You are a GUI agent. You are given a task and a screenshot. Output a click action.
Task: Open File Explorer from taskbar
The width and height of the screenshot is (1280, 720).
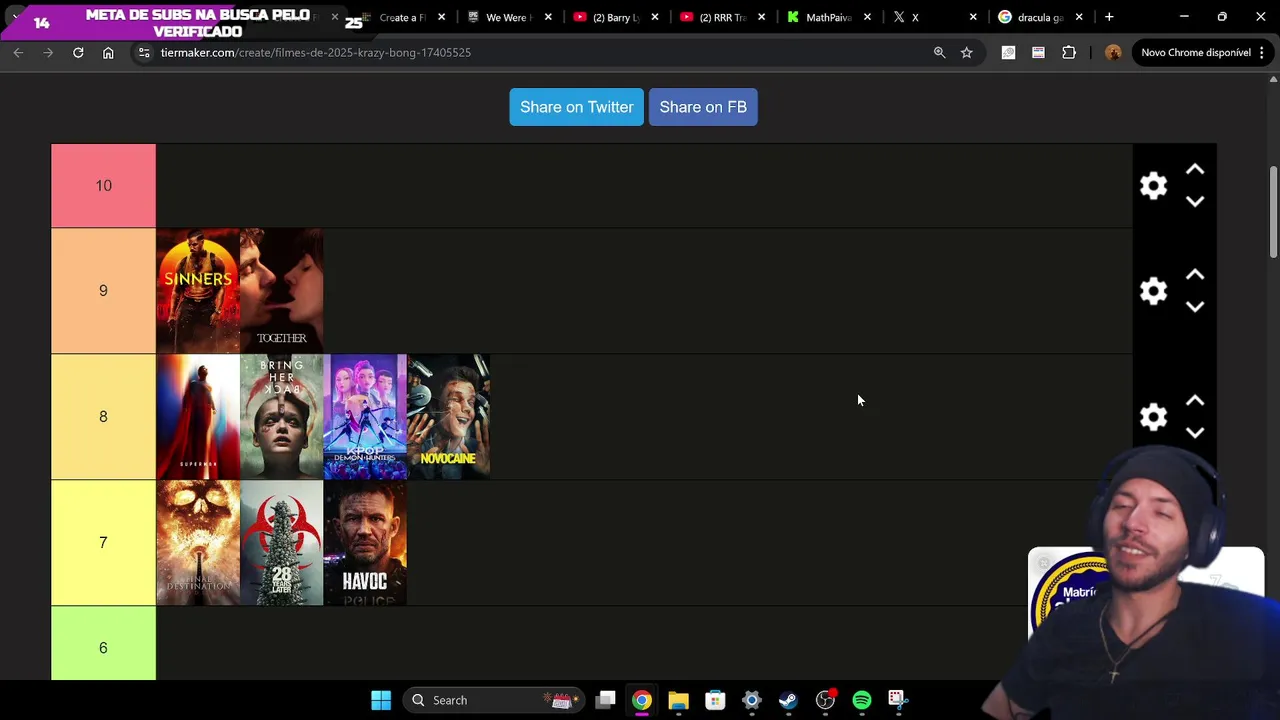(x=678, y=700)
